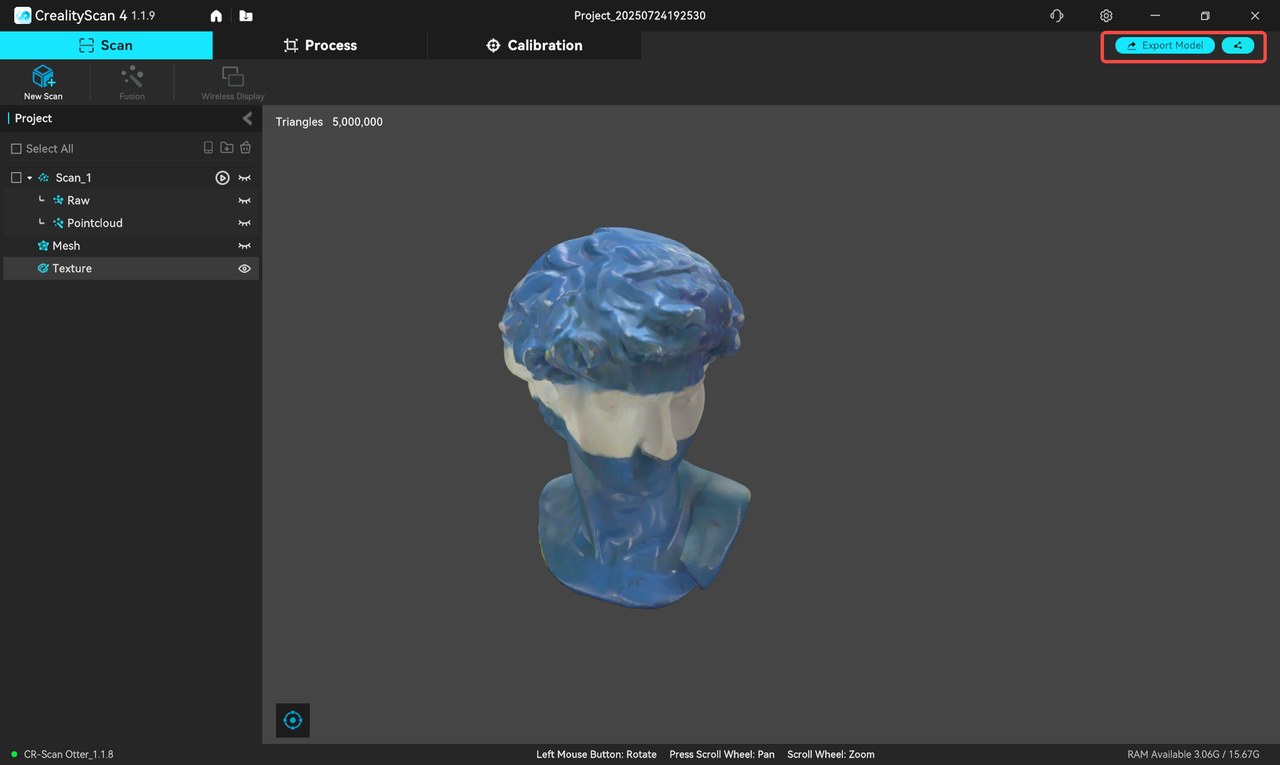Check the Select All checkbox
Viewport: 1280px width, 765px height.
click(16, 149)
